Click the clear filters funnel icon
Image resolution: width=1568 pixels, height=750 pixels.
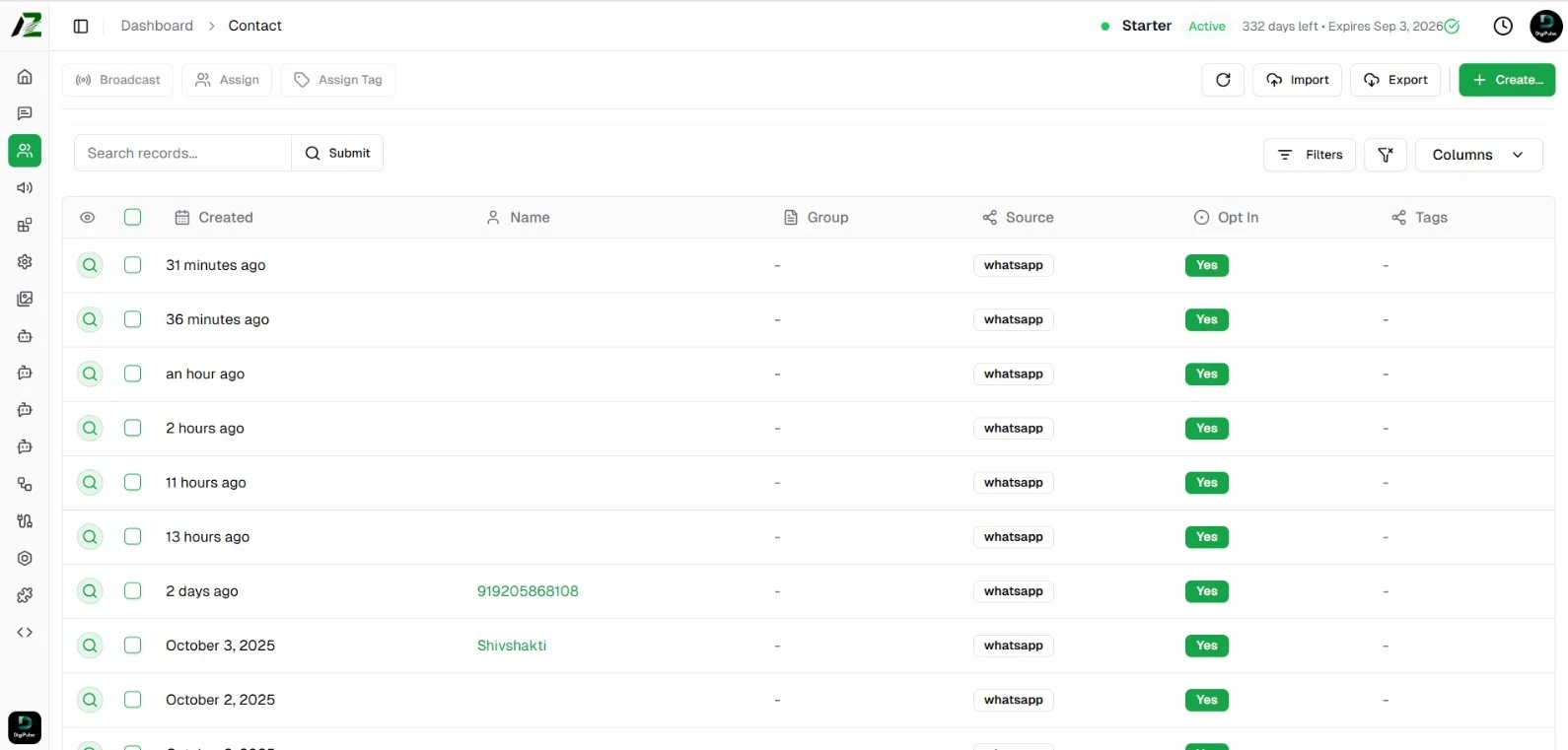1385,155
